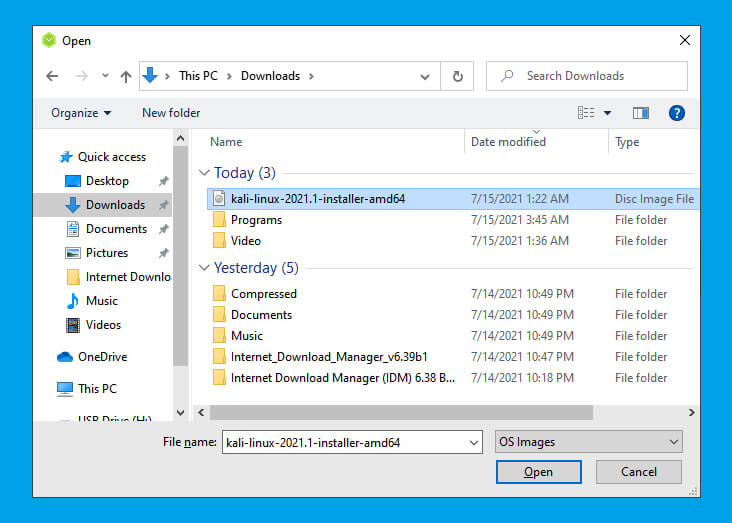Go back using the back arrow
The height and width of the screenshot is (523, 732).
click(52, 76)
